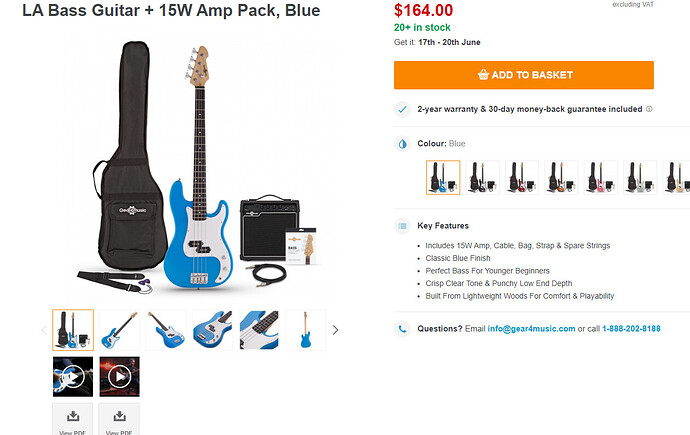Download the second View PDF document
690x435 pixels.
(x=119, y=419)
